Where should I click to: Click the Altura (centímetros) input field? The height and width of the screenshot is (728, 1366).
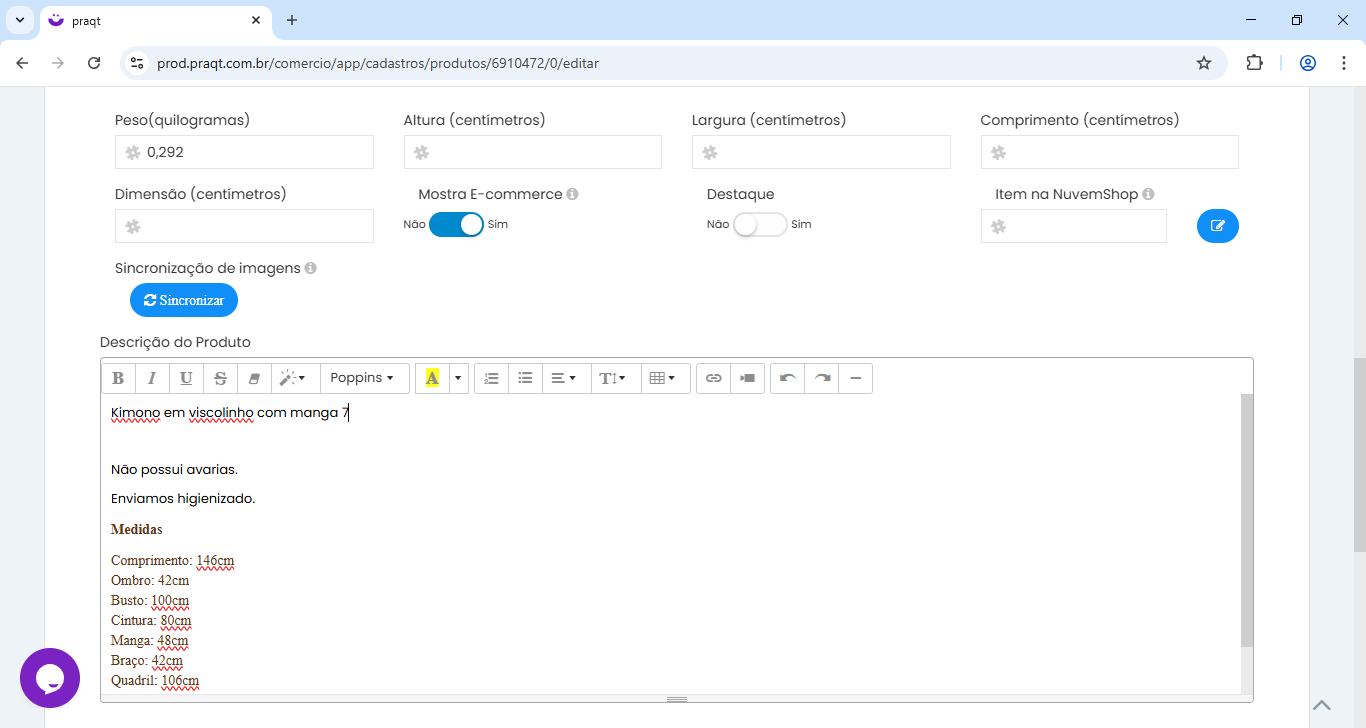(532, 152)
